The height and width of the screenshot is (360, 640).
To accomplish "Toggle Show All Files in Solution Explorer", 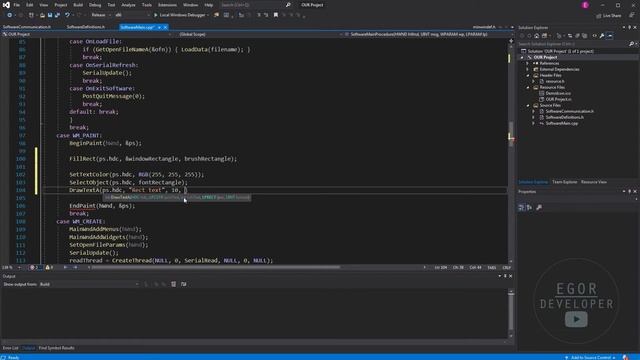I will point(584,36).
